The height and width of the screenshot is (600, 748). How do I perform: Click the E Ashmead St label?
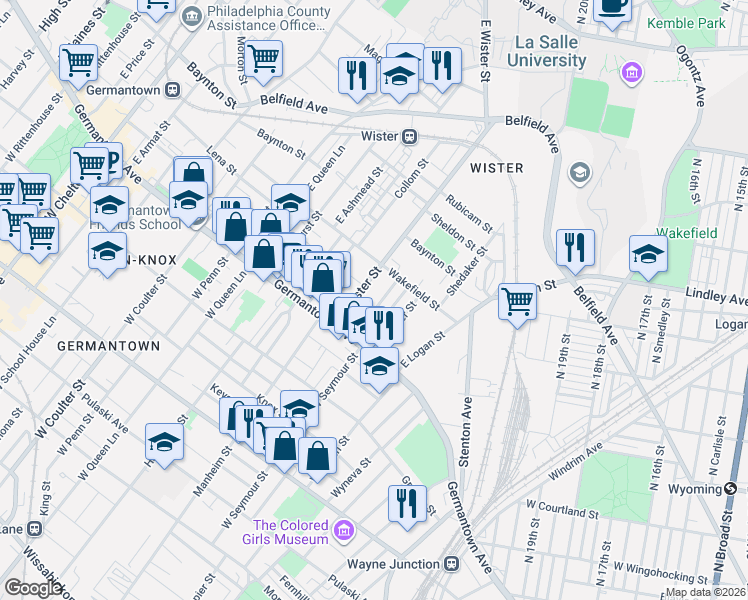pyautogui.click(x=359, y=195)
